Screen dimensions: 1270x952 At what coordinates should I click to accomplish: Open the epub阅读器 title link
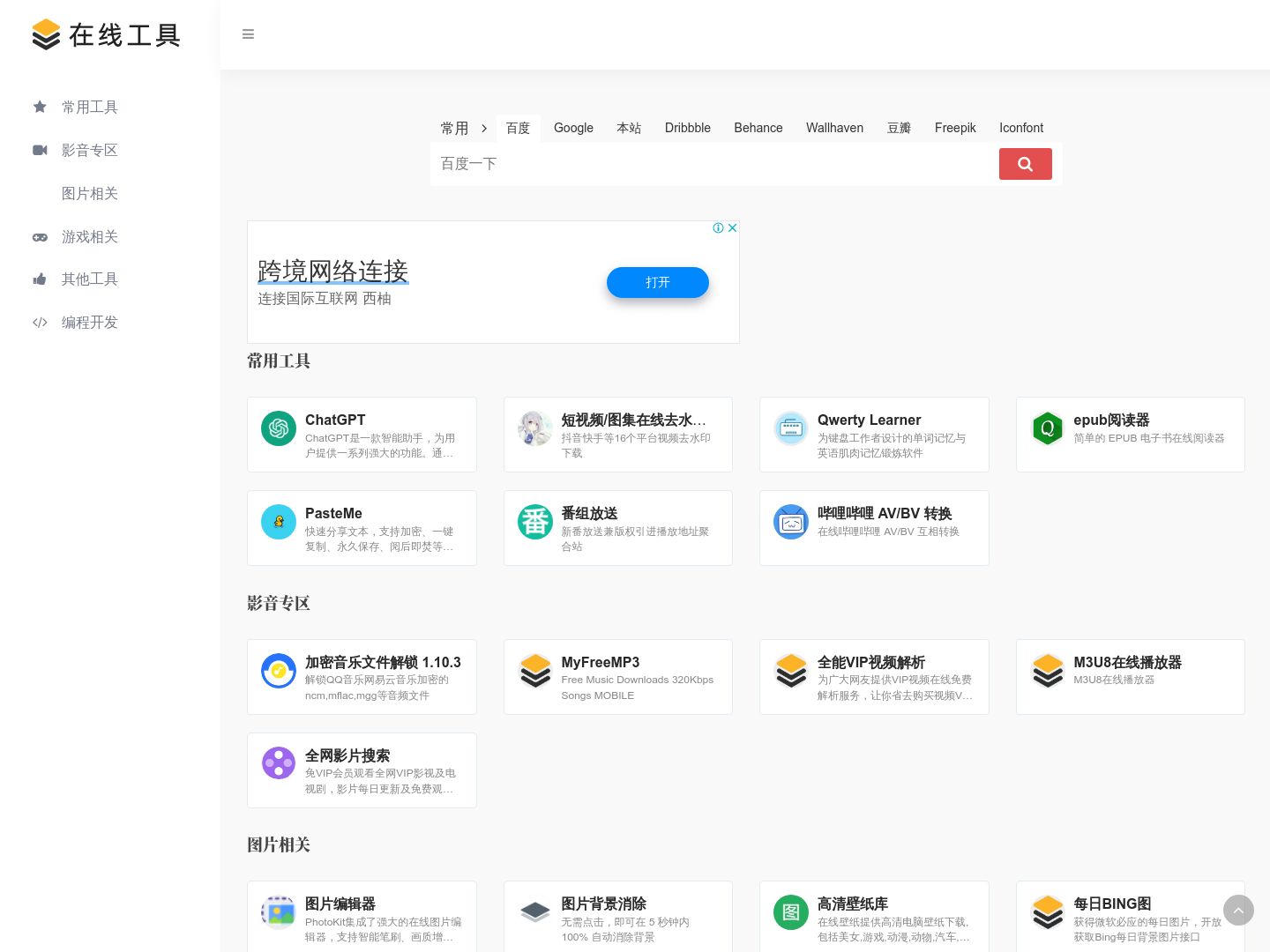coord(1111,420)
